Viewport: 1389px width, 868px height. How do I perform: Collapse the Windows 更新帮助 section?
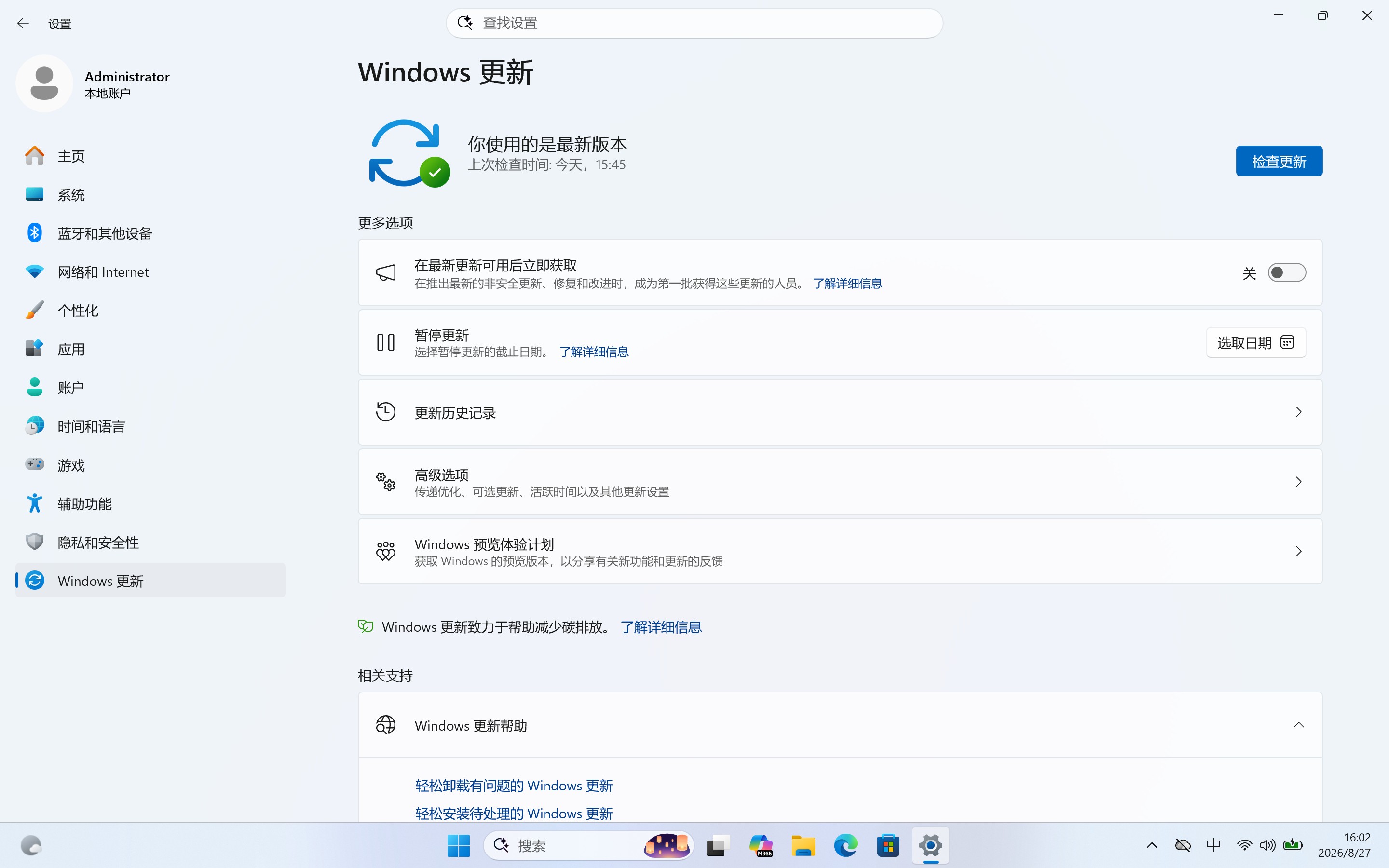1298,725
